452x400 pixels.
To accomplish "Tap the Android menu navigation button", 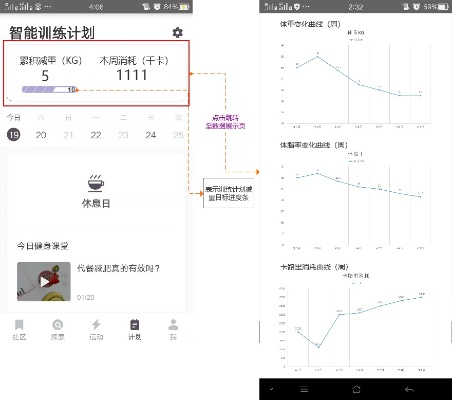I will pyautogui.click(x=304, y=389).
